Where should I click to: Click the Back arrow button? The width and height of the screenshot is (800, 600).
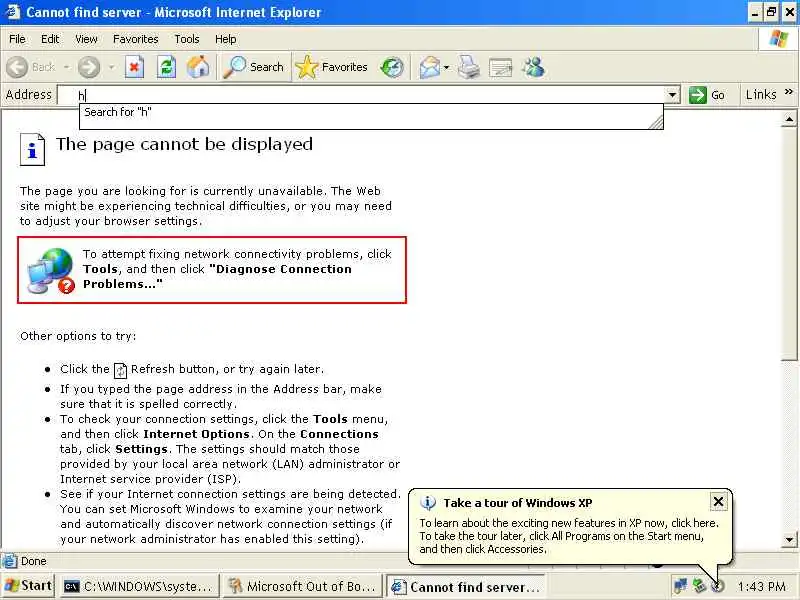[x=17, y=67]
